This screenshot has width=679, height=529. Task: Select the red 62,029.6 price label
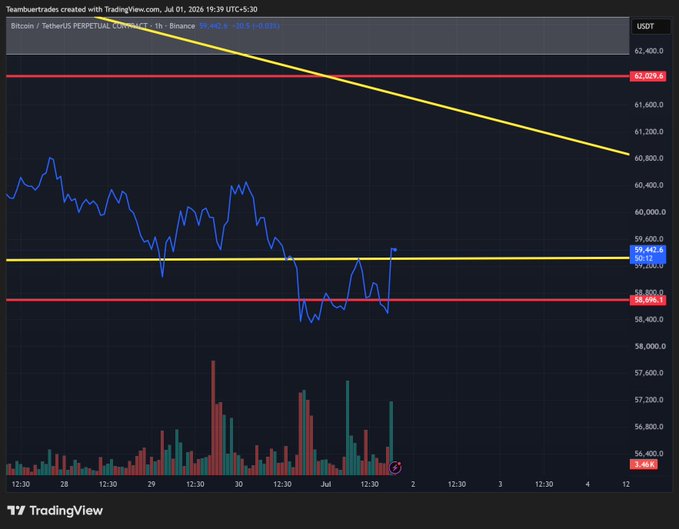click(x=648, y=76)
